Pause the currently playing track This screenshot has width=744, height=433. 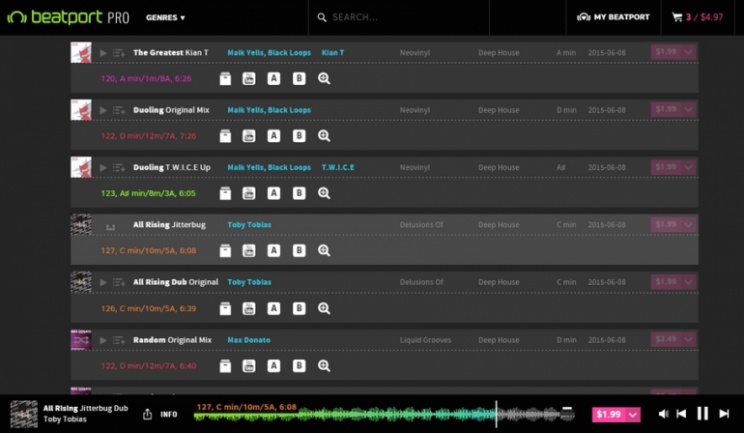pos(702,413)
